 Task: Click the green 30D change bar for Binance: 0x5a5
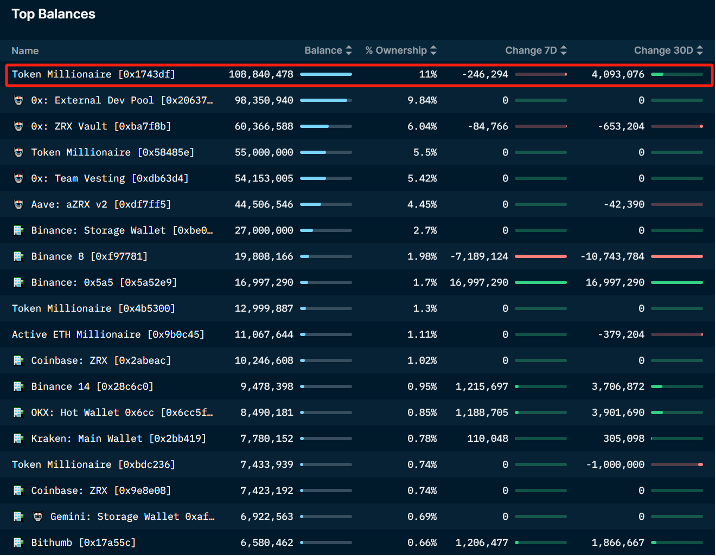point(676,283)
